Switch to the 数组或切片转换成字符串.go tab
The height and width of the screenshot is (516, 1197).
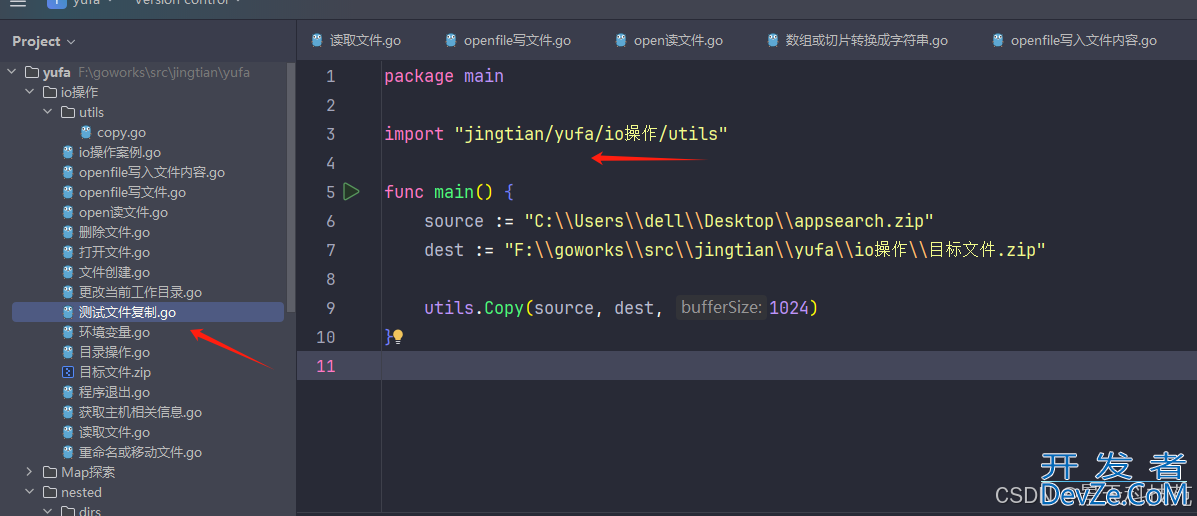point(857,40)
